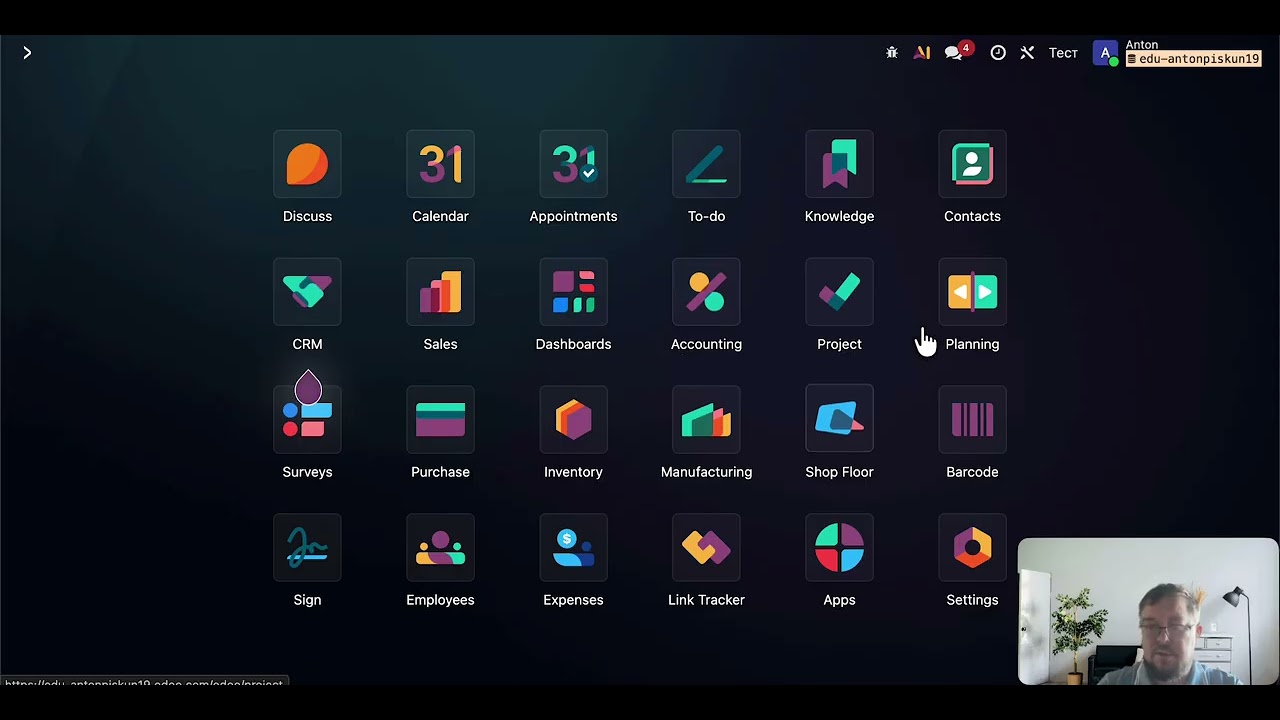The image size is (1280, 720).
Task: Click the edu-antonpiskun19 database label
Action: coord(1193,59)
